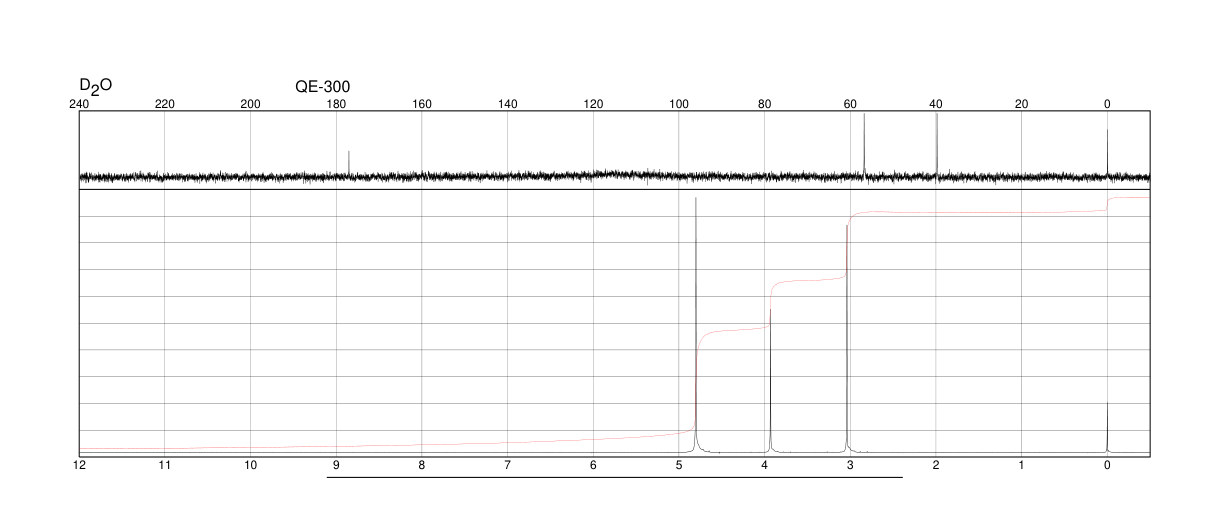
Task: Click the 20 ppm carbon axis label
Action: click(1021, 104)
